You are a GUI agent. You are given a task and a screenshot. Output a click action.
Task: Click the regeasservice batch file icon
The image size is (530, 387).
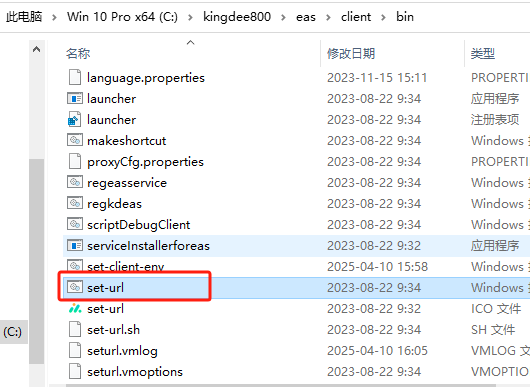click(75, 182)
